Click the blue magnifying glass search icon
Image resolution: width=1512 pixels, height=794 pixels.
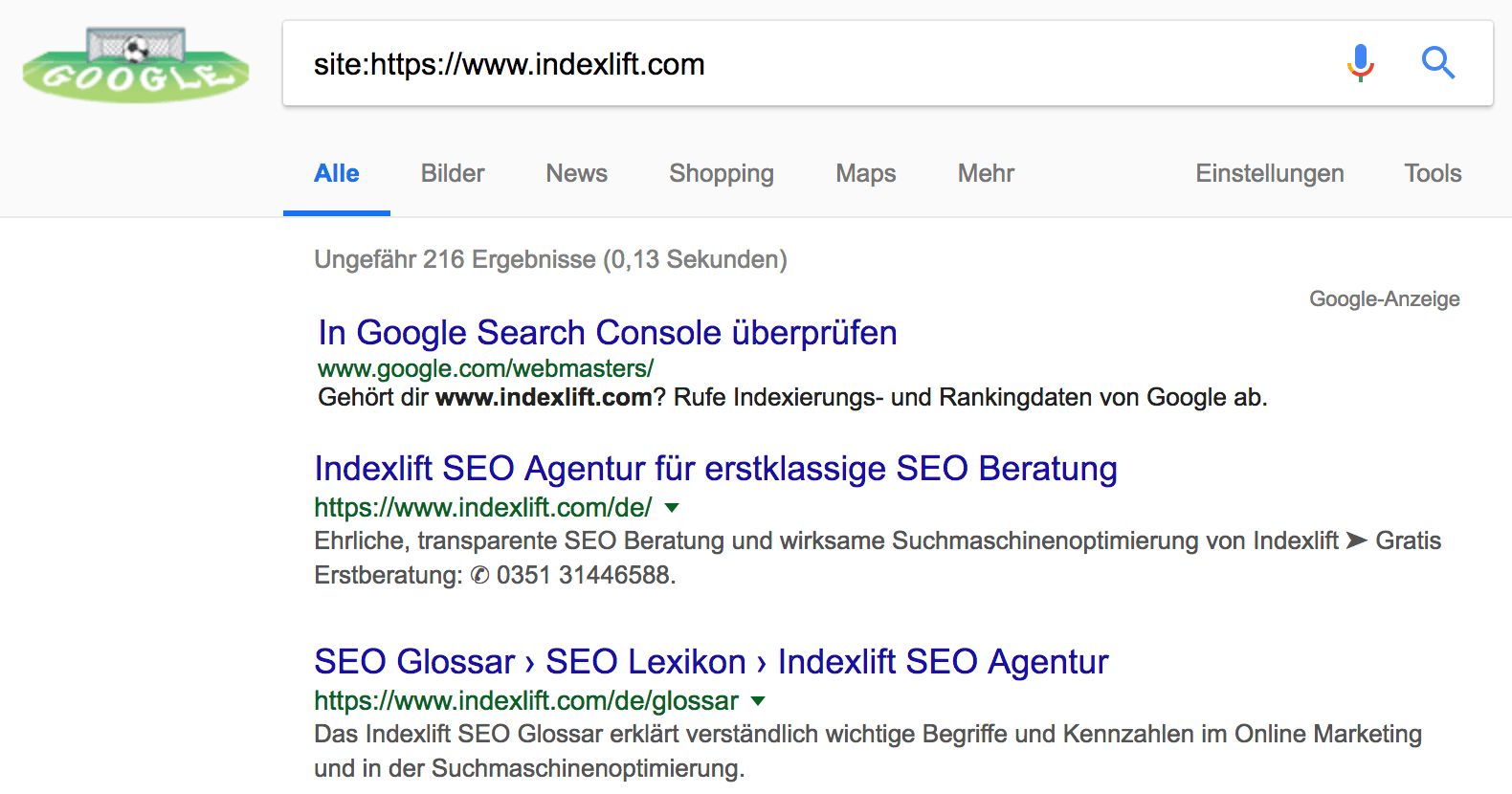click(x=1437, y=63)
